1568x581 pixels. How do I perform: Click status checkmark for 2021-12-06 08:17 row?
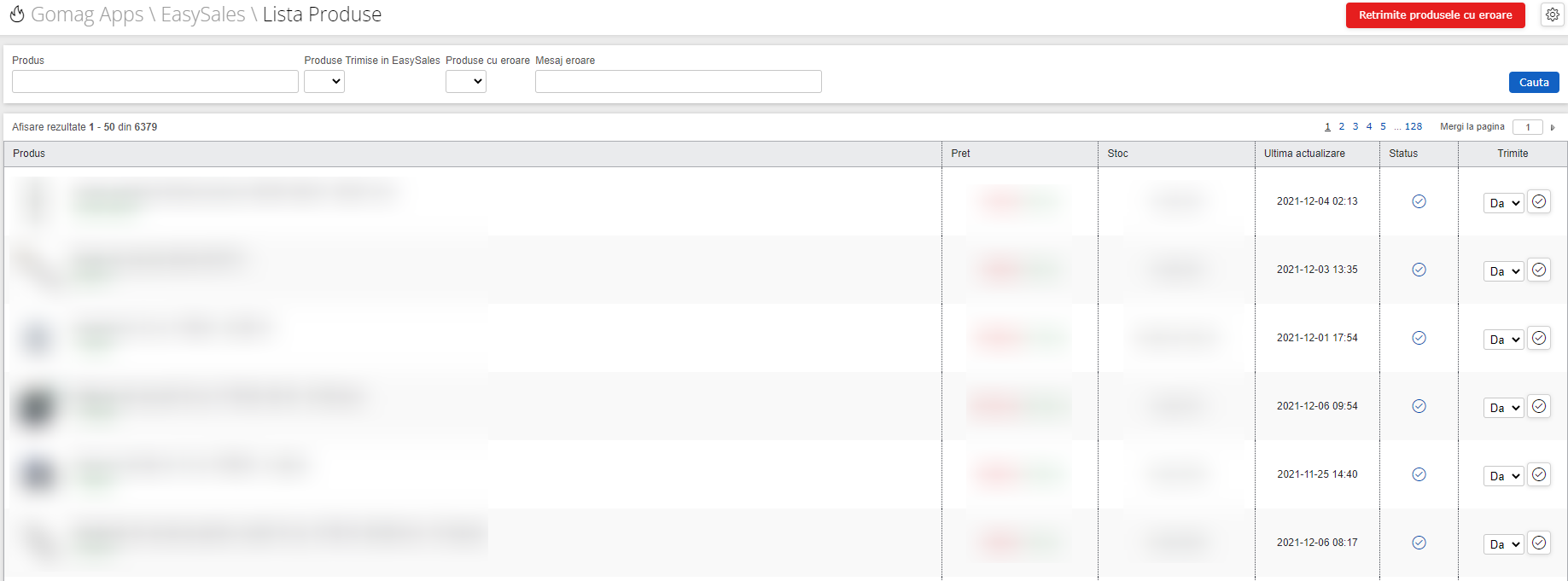pos(1419,543)
